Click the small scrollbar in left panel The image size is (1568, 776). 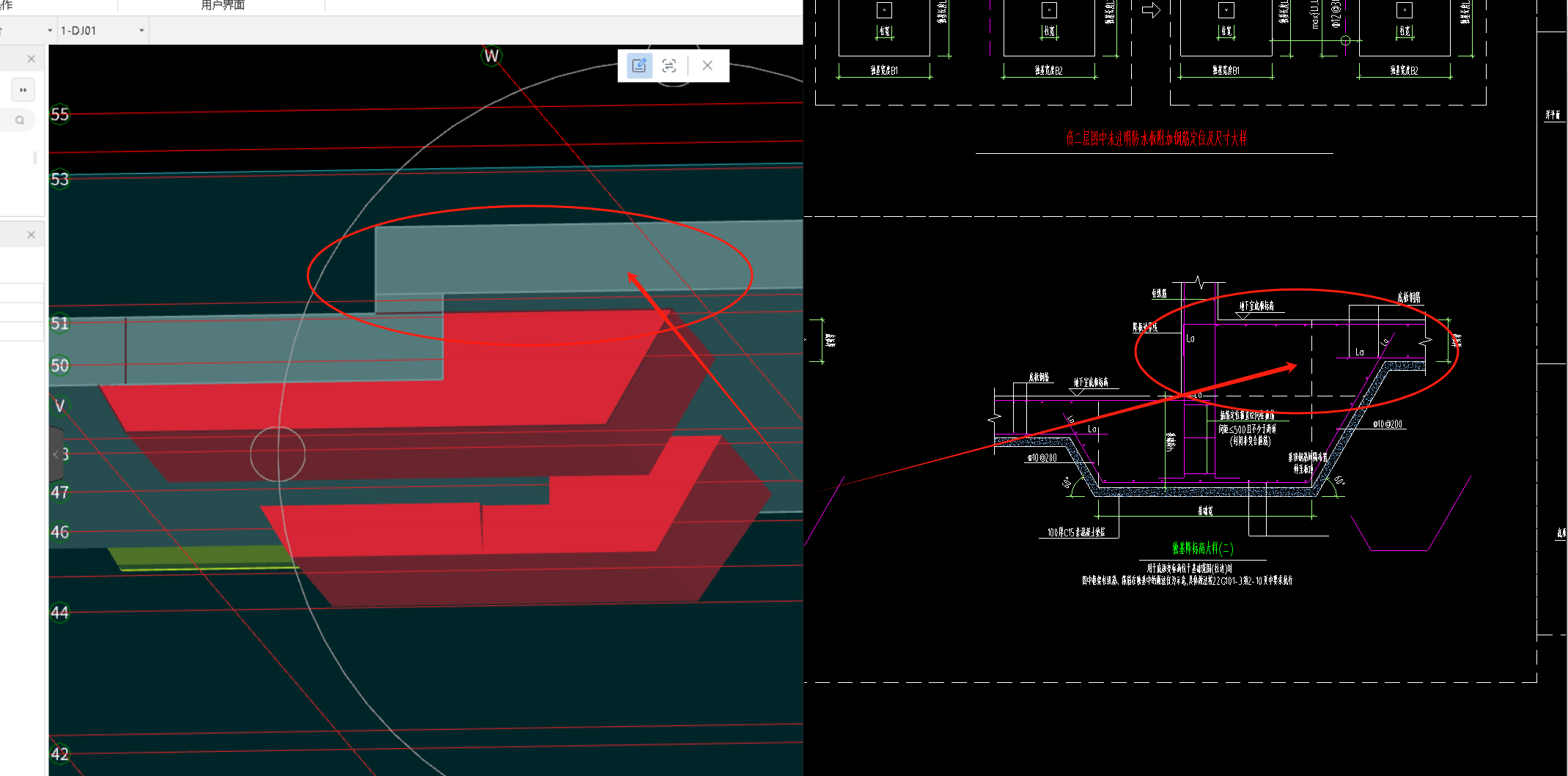coord(34,158)
